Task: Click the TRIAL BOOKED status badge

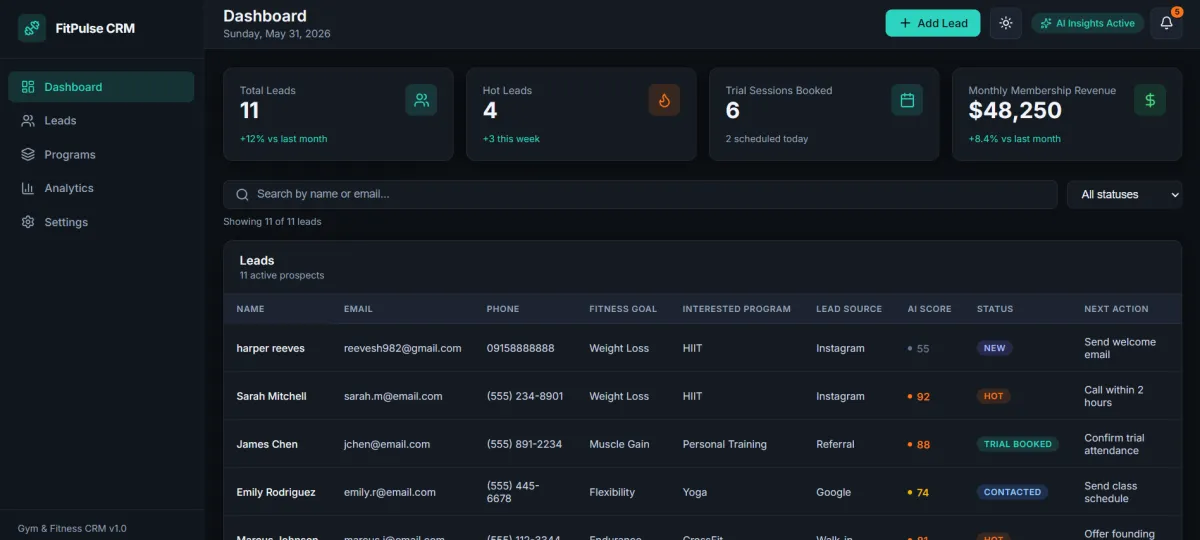Action: tap(1018, 445)
